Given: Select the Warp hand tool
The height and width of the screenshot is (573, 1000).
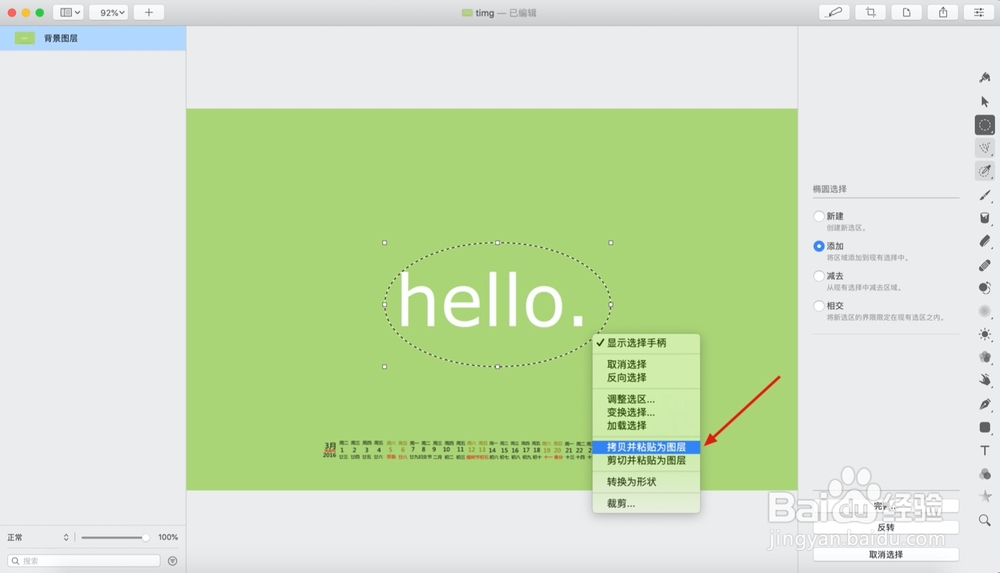Looking at the screenshot, I should 985,380.
